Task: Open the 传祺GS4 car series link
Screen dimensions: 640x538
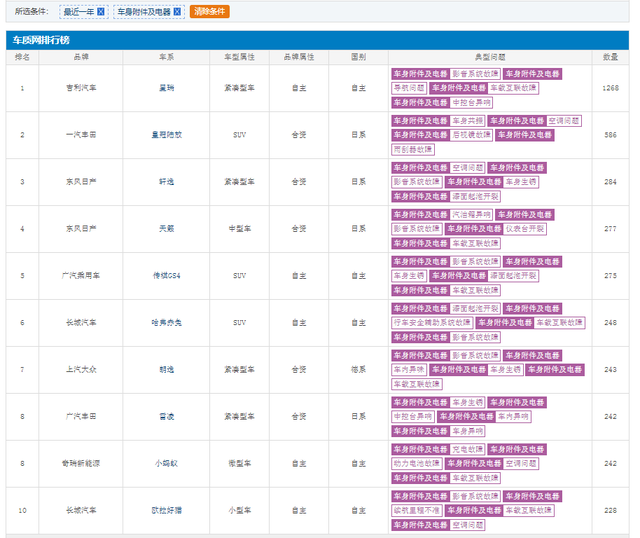Action: (167, 276)
